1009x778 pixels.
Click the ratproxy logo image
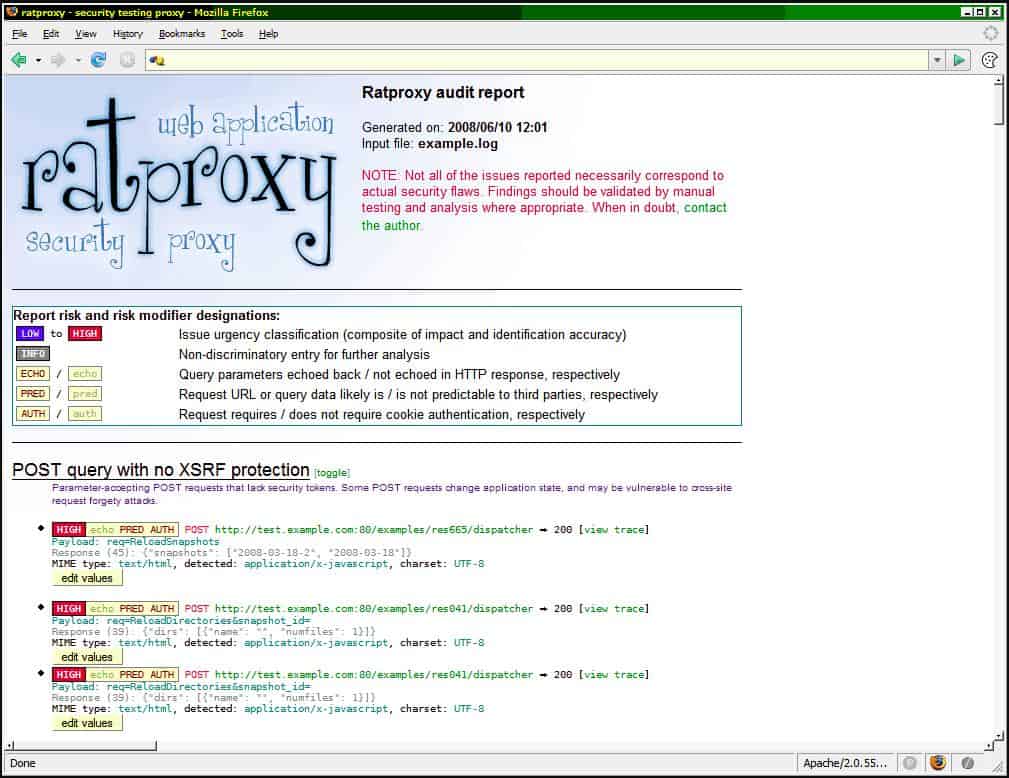coord(178,184)
